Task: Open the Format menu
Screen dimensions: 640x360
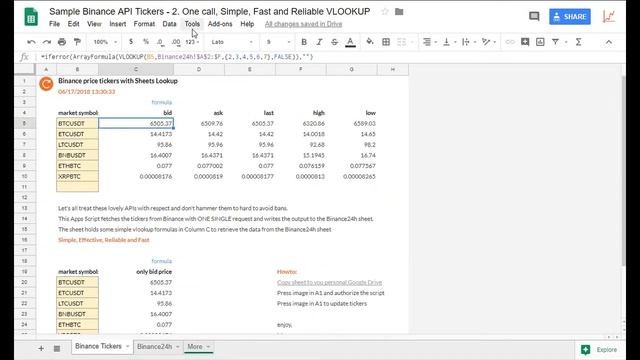Action: pos(144,24)
